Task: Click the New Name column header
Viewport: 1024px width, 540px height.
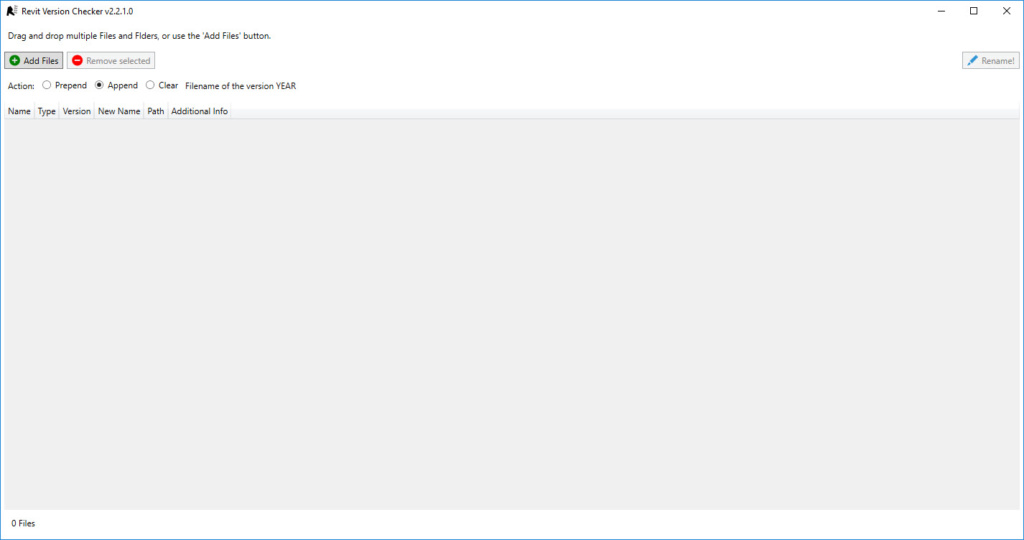Action: tap(119, 112)
